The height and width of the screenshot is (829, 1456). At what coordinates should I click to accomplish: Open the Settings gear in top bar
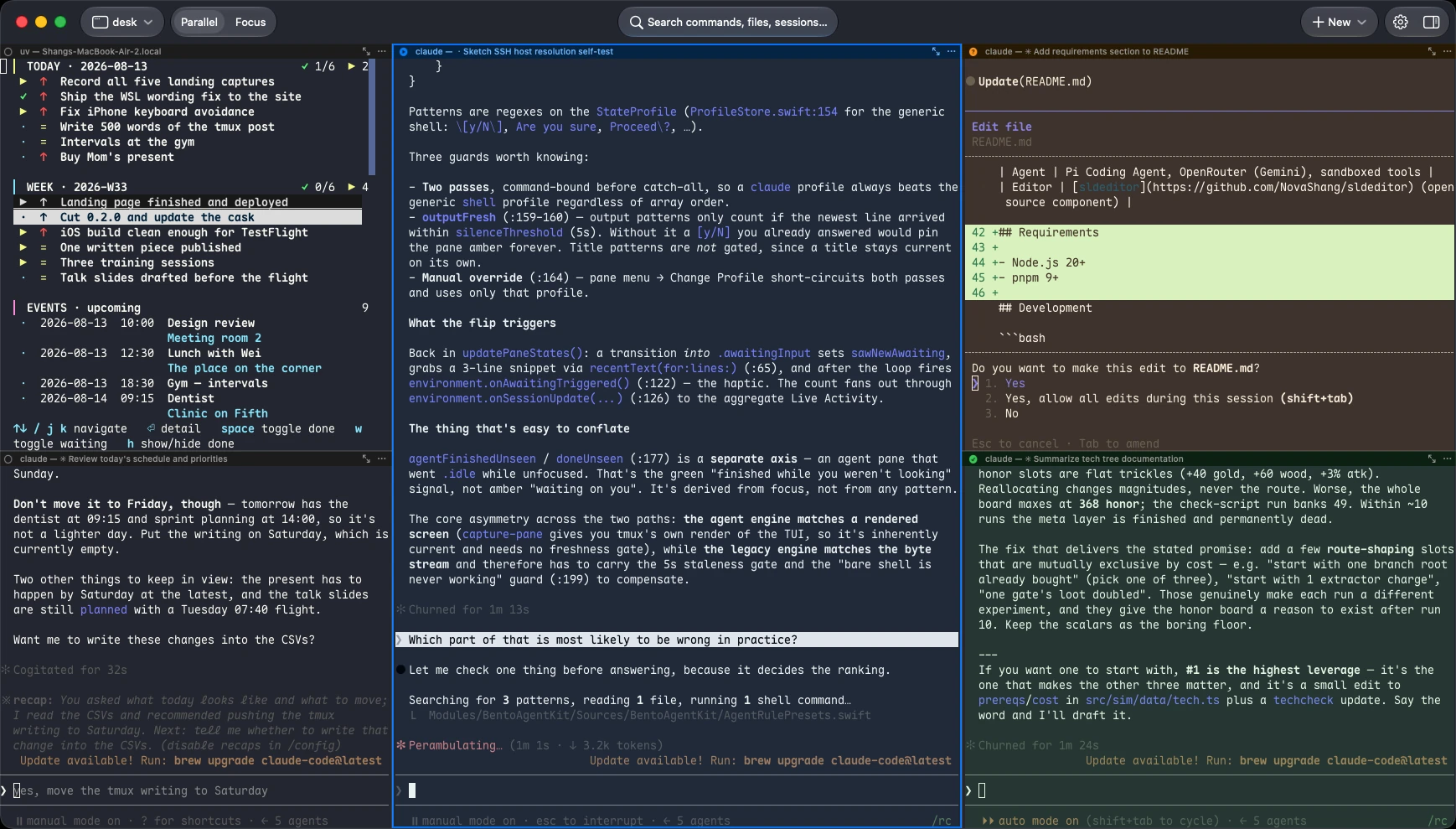(1401, 23)
